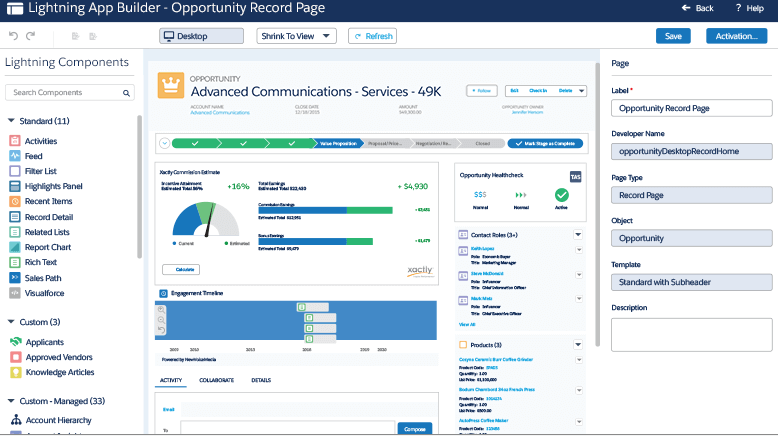The width and height of the screenshot is (778, 436).
Task: Click the Commission Earnings progress bar
Action: coord(325,210)
